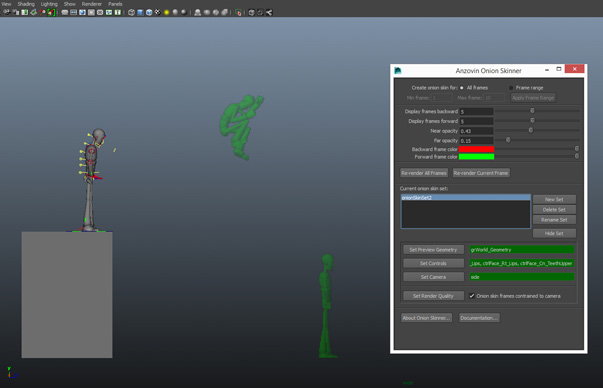The image size is (603, 388).
Task: Click the New Set button
Action: 554,200
